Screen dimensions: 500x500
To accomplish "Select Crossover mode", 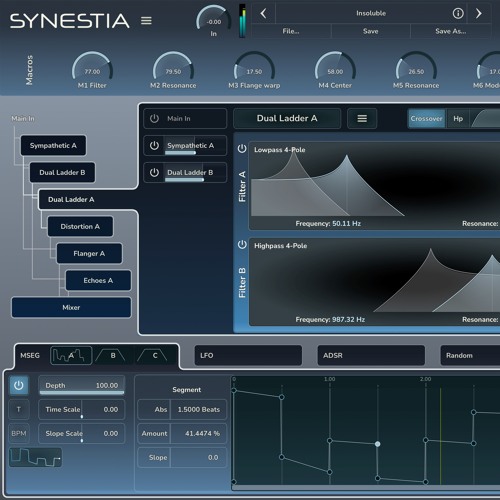I will pyautogui.click(x=426, y=118).
